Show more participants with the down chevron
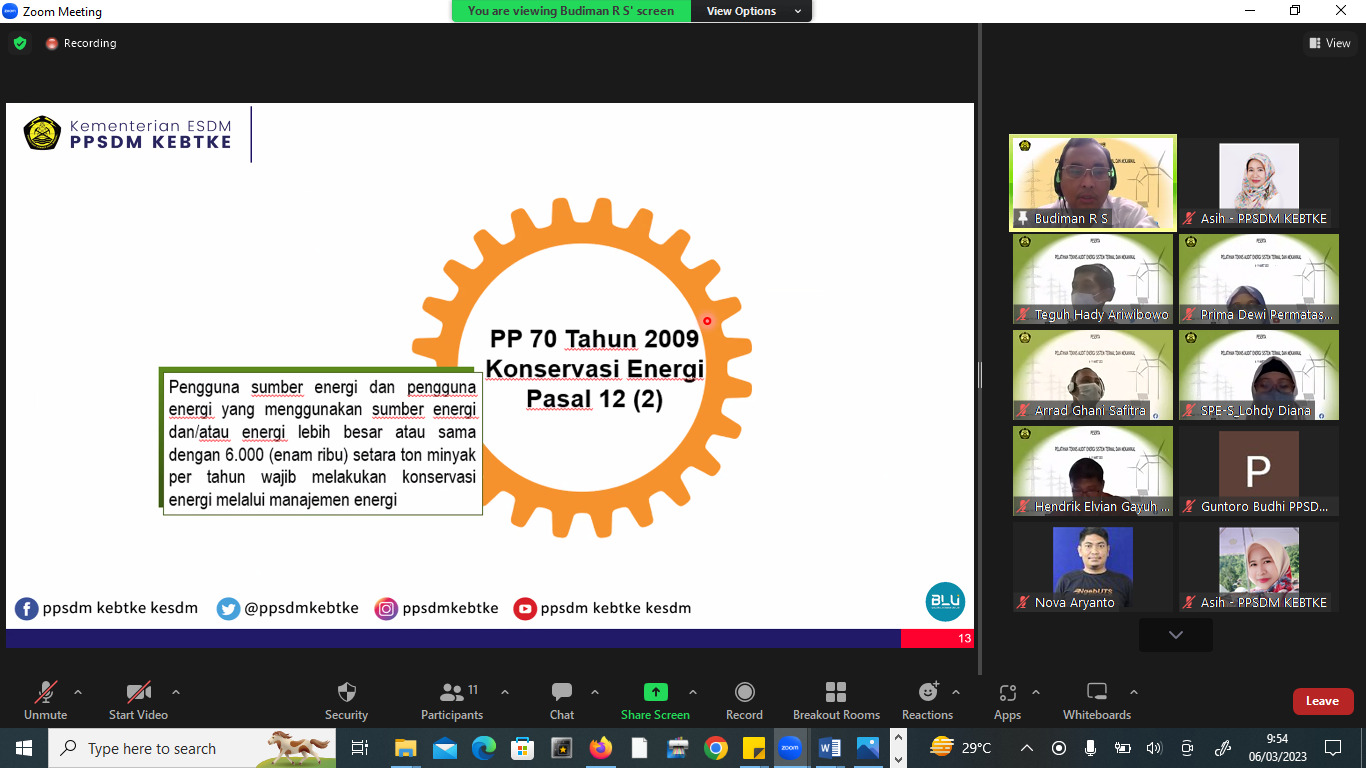 pos(1175,635)
